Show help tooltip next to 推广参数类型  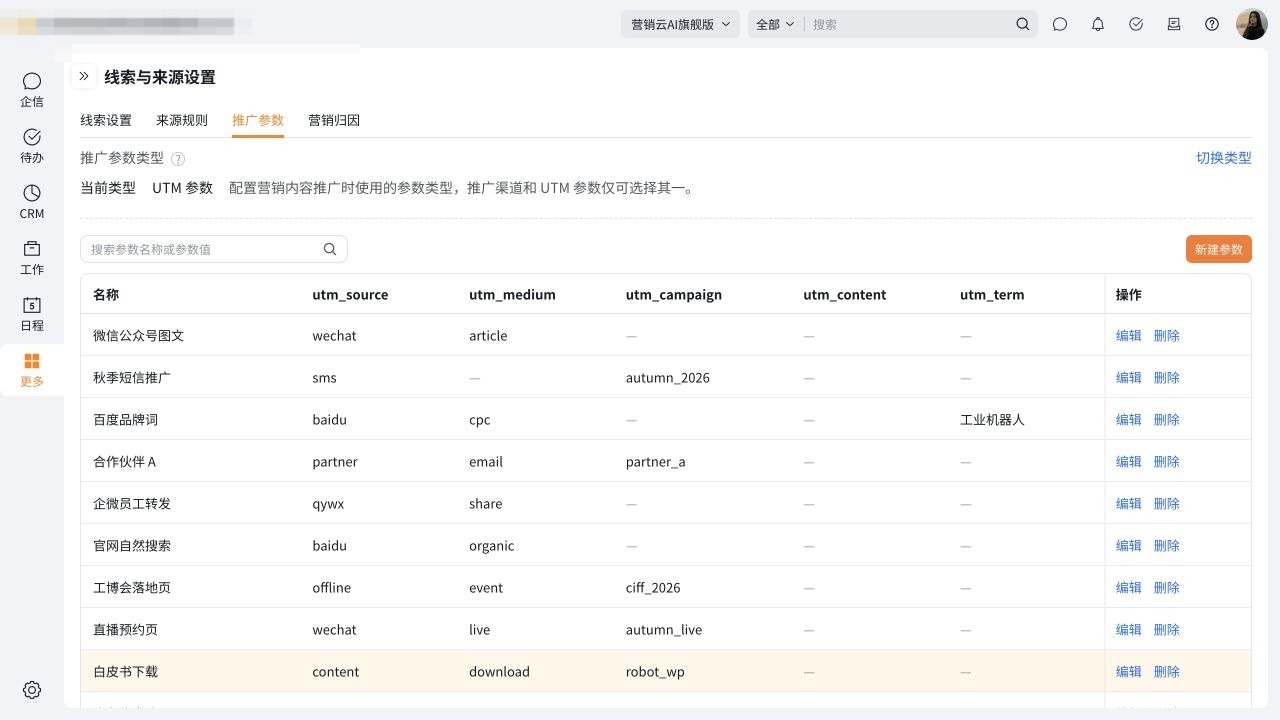pos(178,159)
